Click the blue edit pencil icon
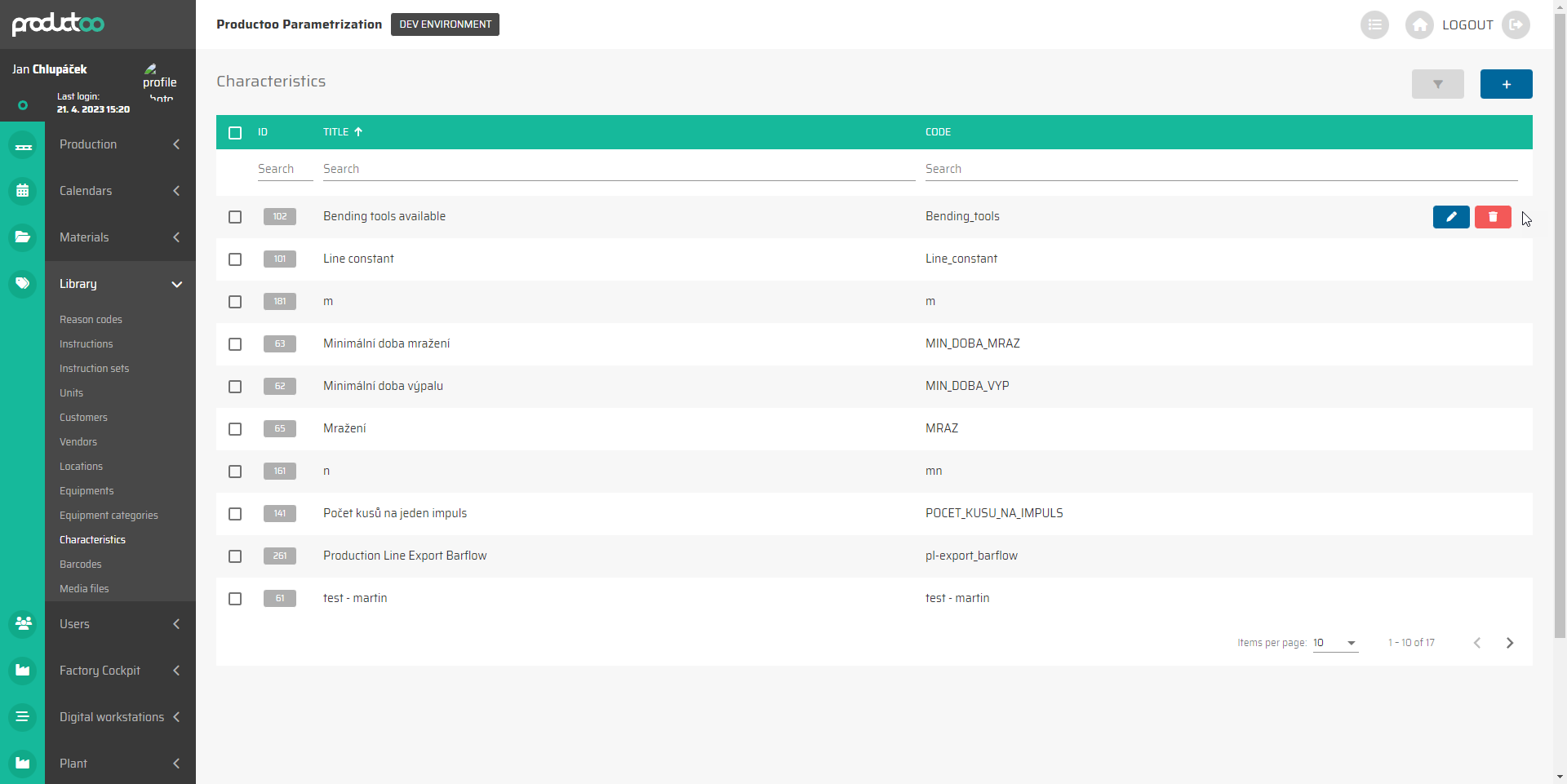Screen dimensions: 1567x784 click(x=1450, y=217)
